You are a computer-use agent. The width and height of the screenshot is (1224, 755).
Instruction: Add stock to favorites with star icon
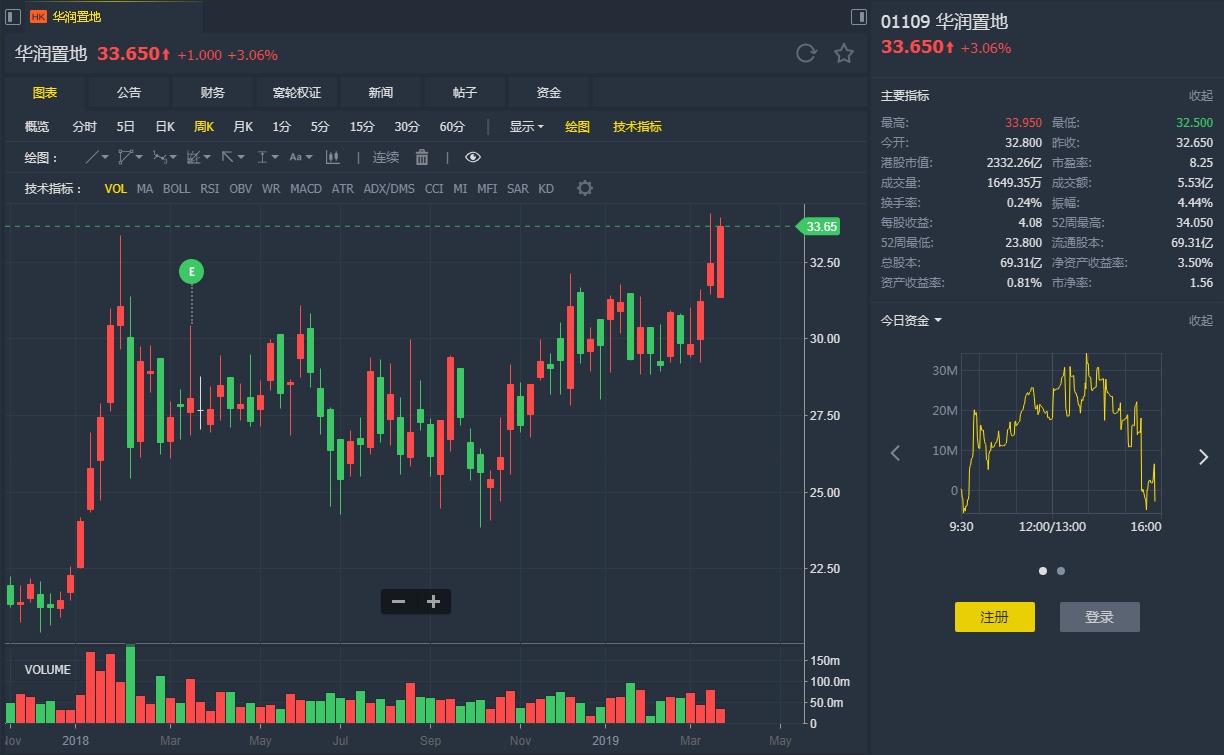(844, 54)
